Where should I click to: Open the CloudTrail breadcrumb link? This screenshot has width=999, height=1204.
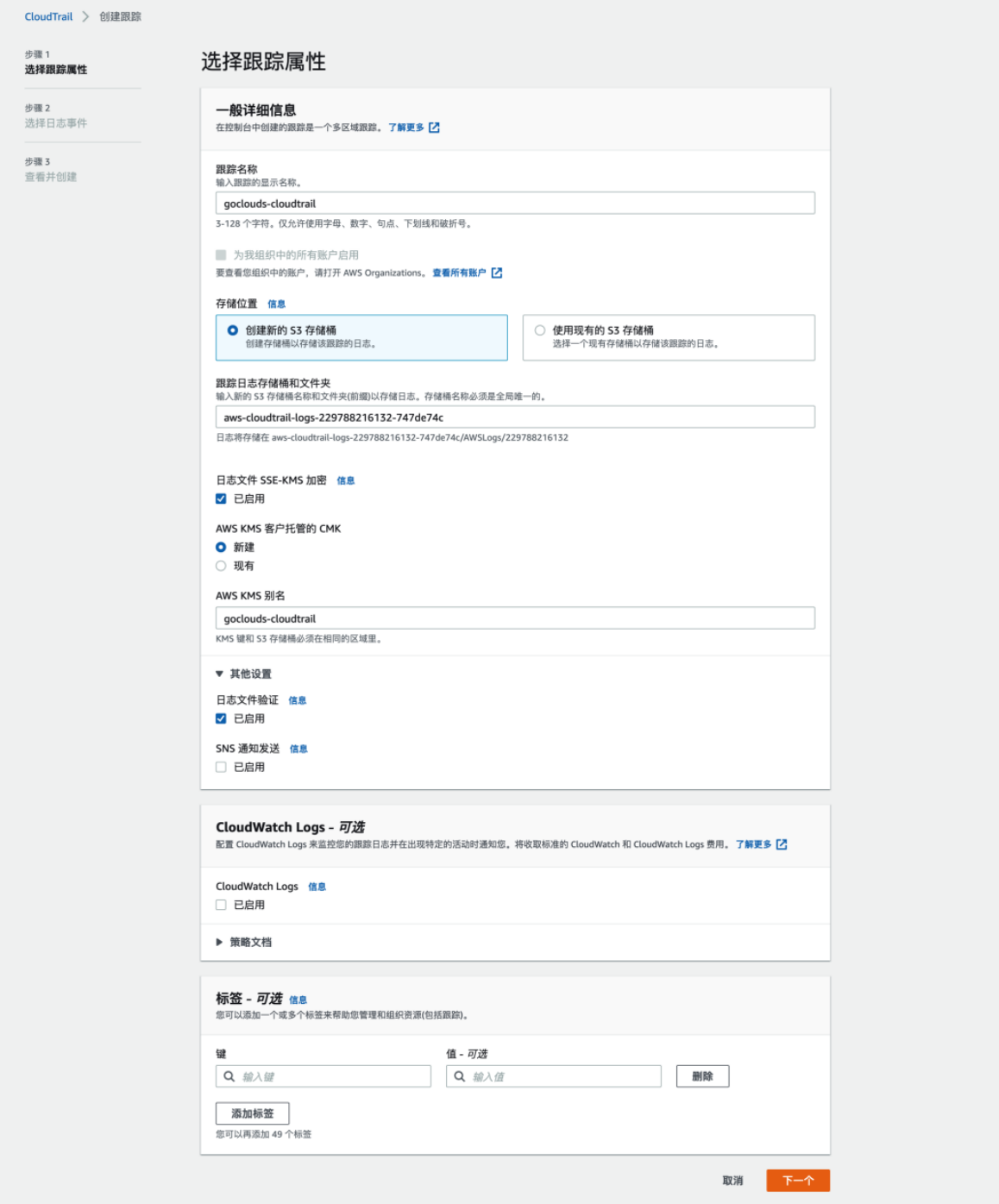49,16
